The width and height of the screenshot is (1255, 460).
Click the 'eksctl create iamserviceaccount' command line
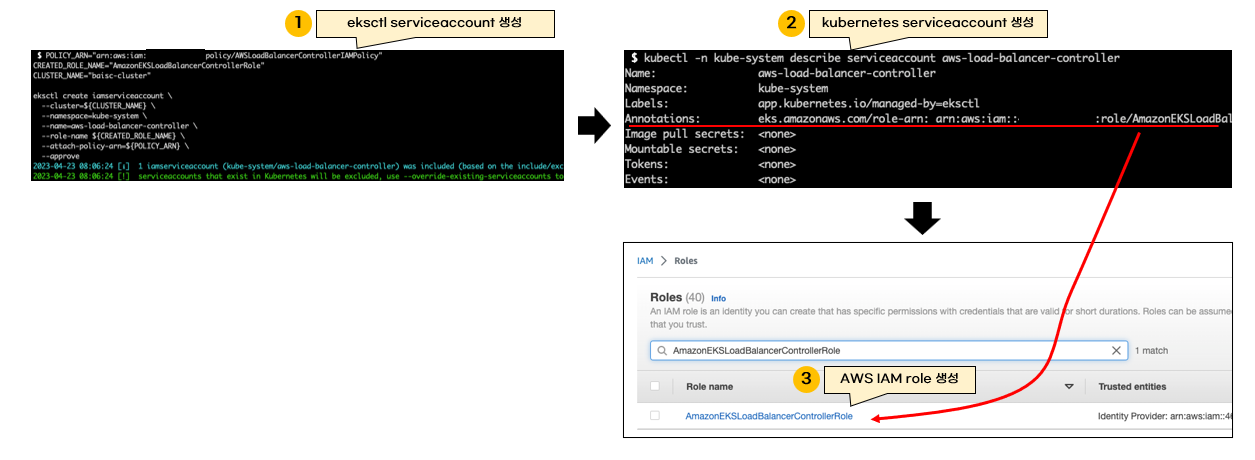point(104,96)
